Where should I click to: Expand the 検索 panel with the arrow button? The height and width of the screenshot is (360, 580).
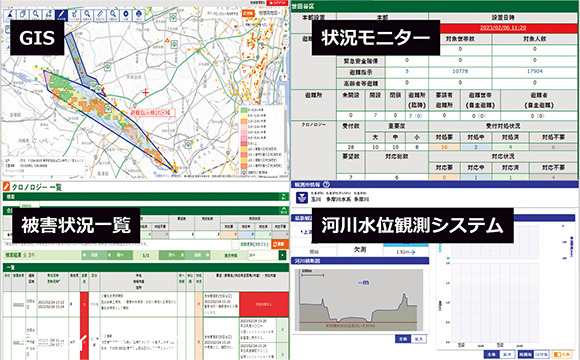pos(284,197)
